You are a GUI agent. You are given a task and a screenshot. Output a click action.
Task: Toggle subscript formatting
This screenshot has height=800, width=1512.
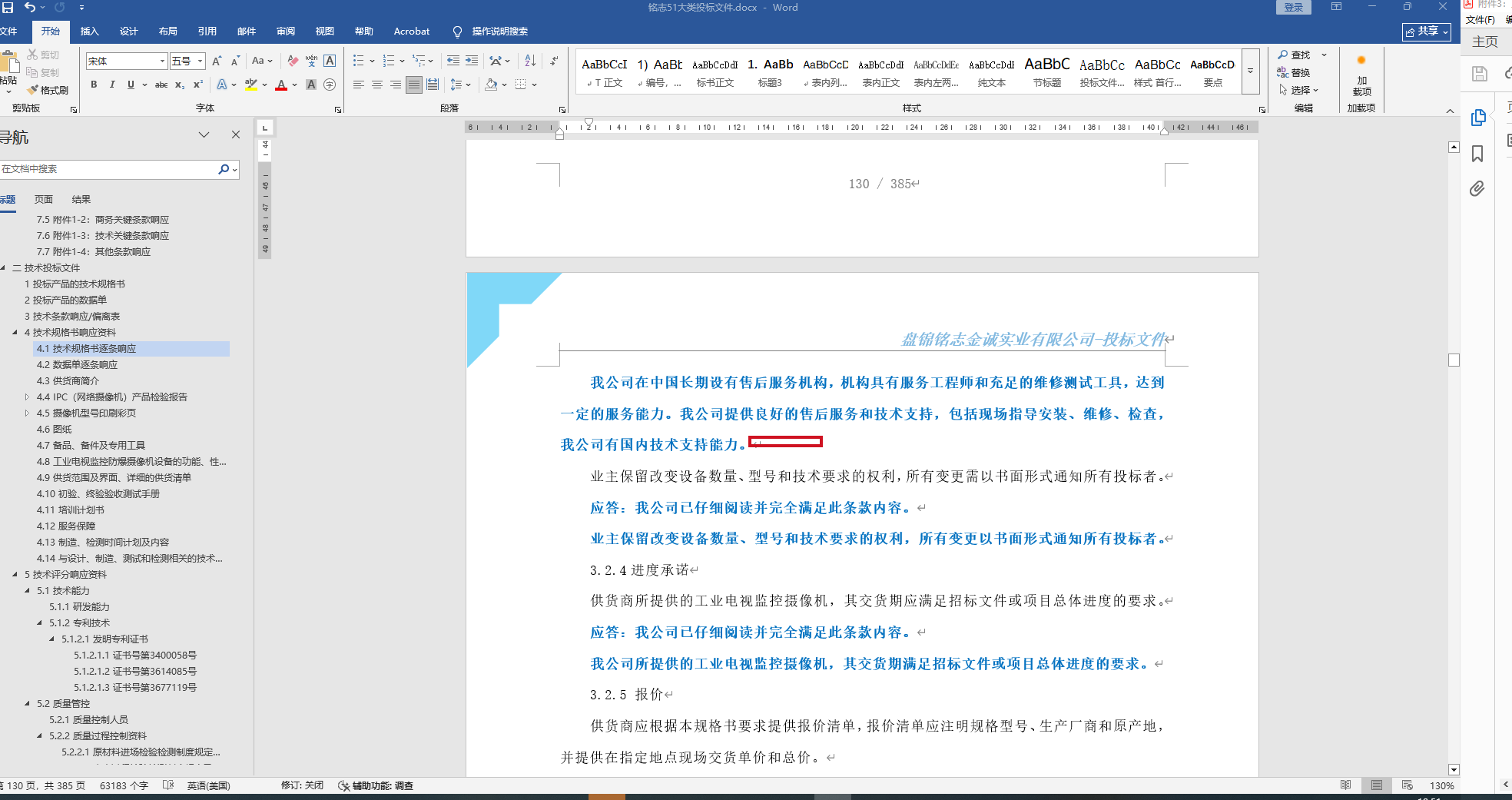pyautogui.click(x=180, y=85)
